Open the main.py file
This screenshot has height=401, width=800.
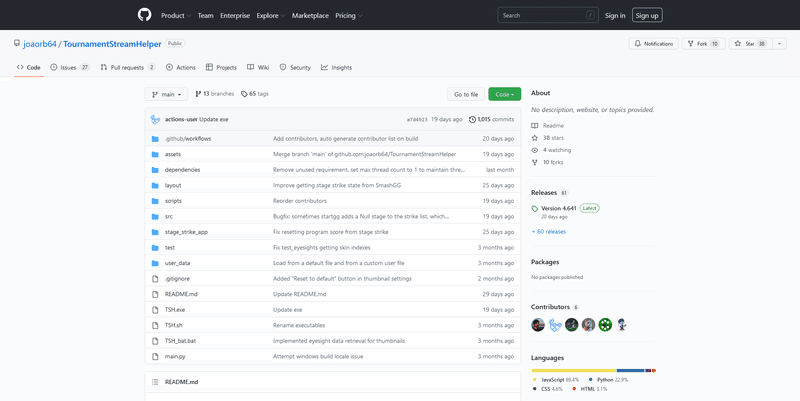pos(175,357)
